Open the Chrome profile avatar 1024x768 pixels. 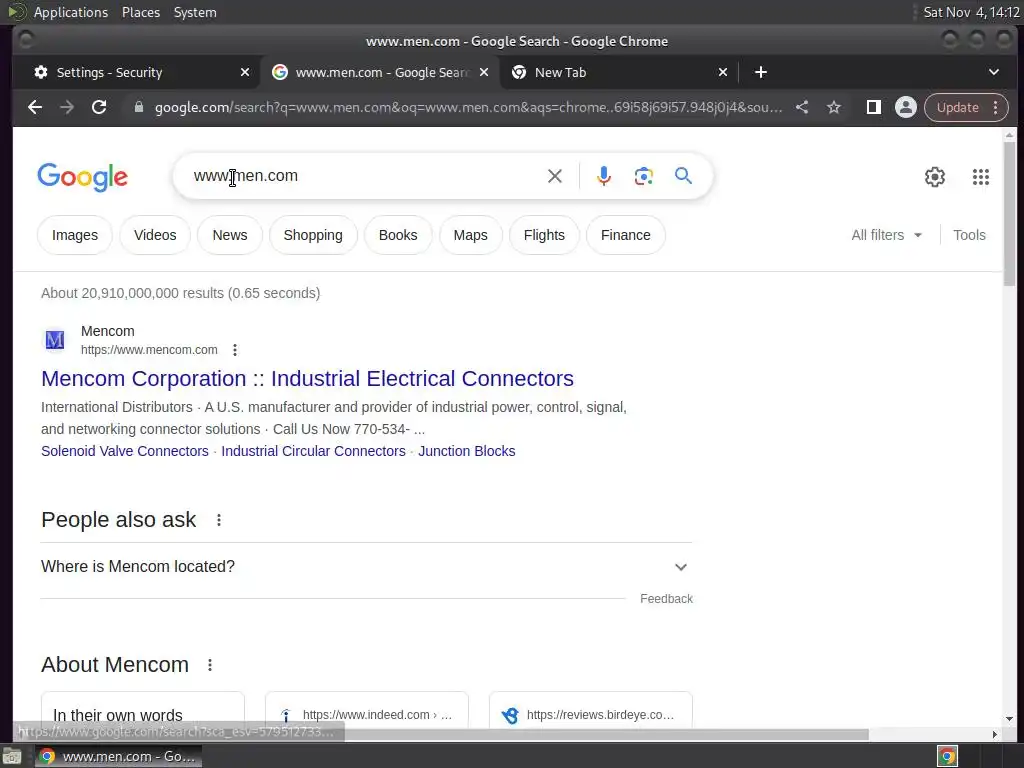906,107
